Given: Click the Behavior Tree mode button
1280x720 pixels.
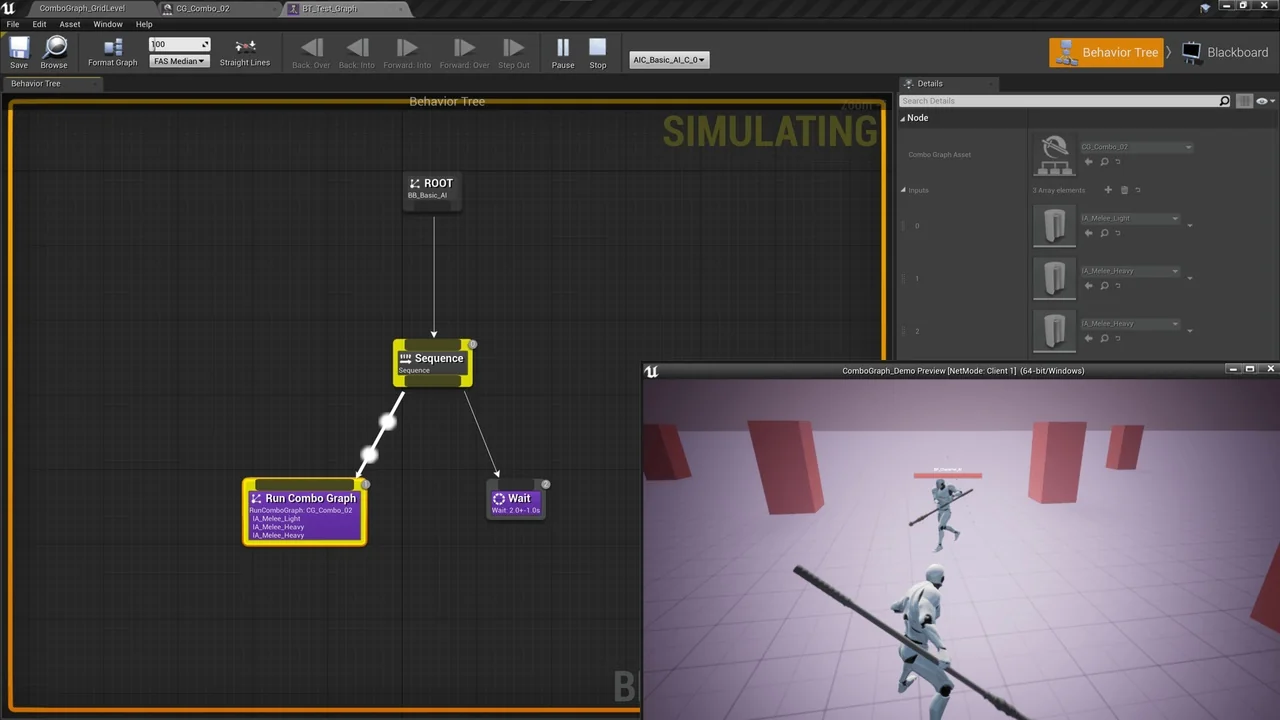Looking at the screenshot, I should click(1110, 52).
